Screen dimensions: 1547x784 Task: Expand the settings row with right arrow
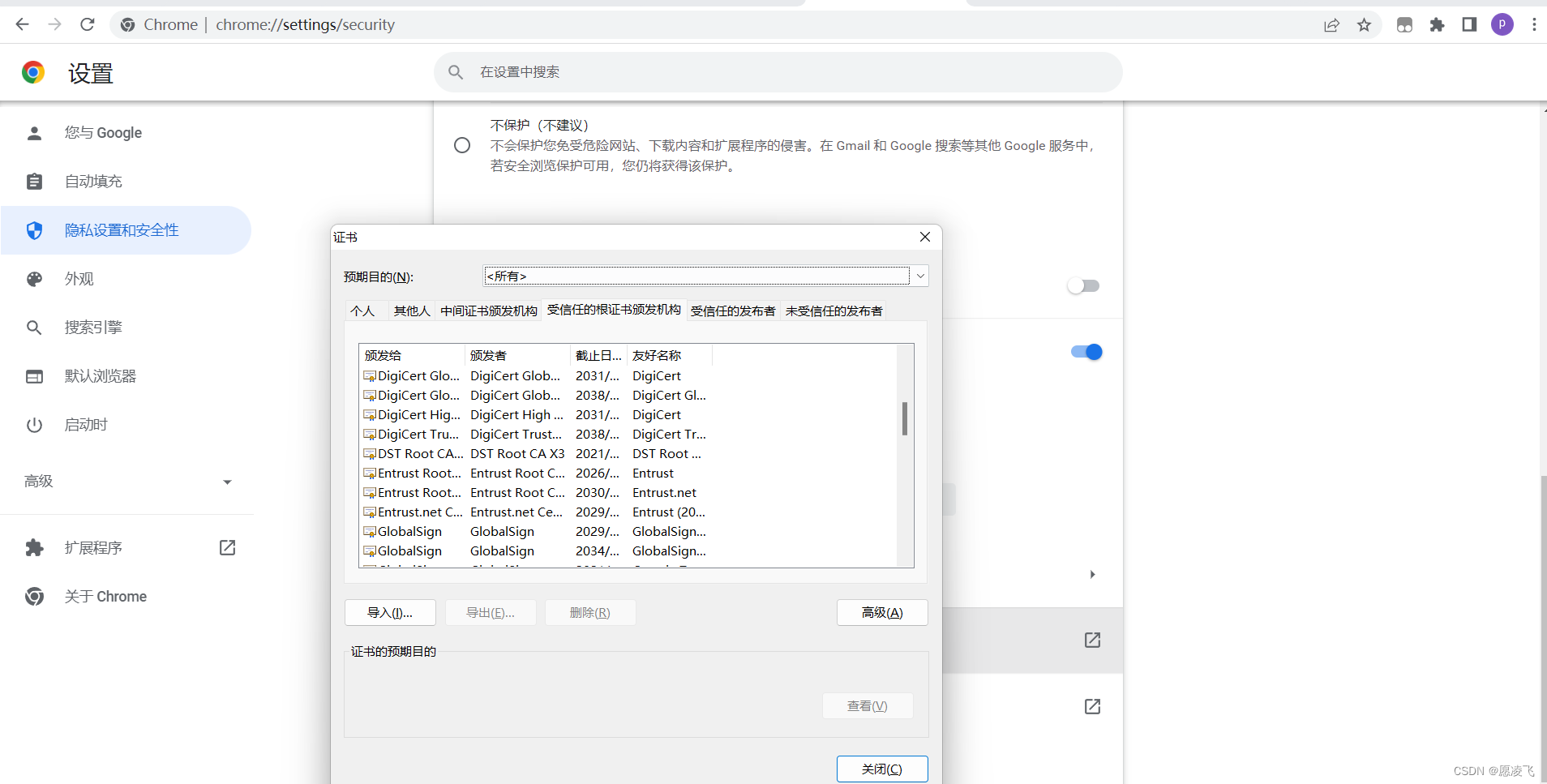coord(1092,575)
